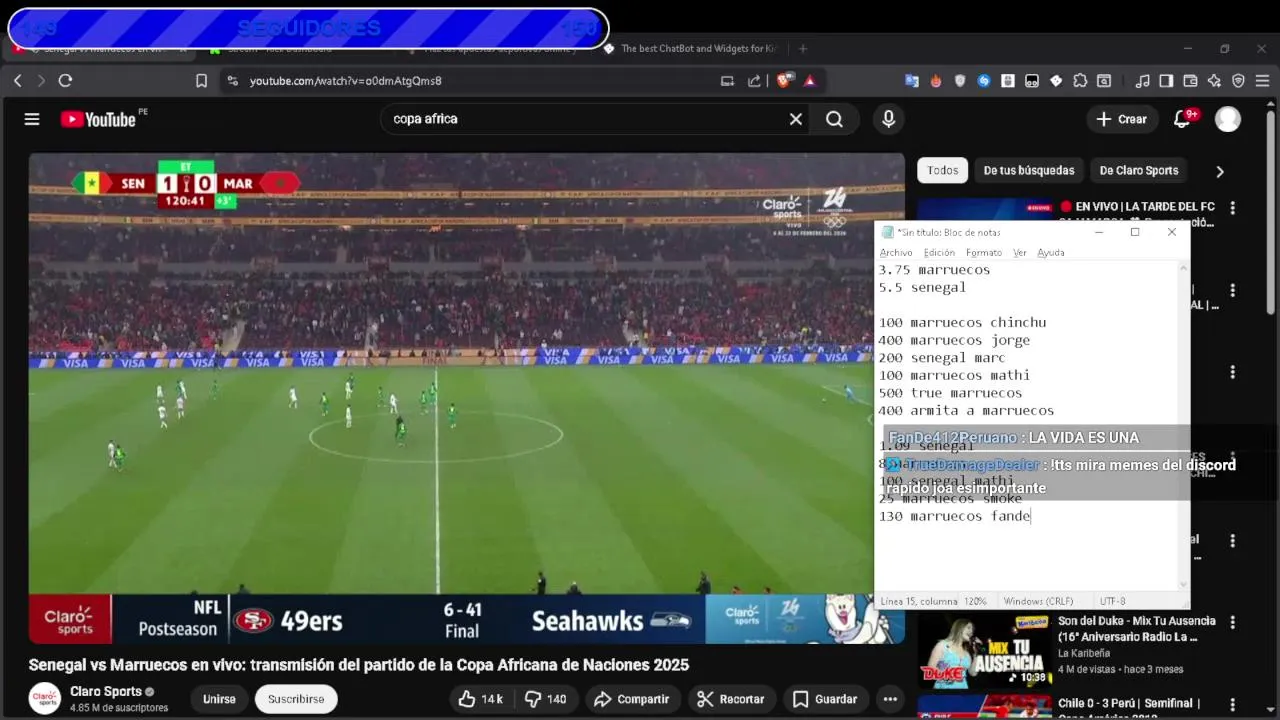Screen dimensions: 1280x720
Task: Reload the YouTube page
Action: [65, 81]
